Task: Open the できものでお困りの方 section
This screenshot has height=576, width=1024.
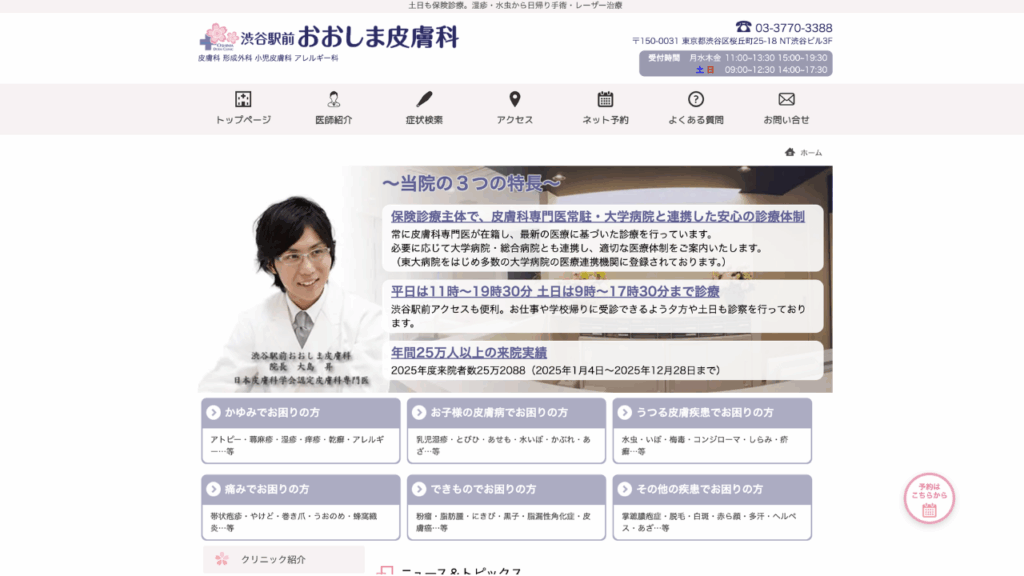Action: point(506,489)
